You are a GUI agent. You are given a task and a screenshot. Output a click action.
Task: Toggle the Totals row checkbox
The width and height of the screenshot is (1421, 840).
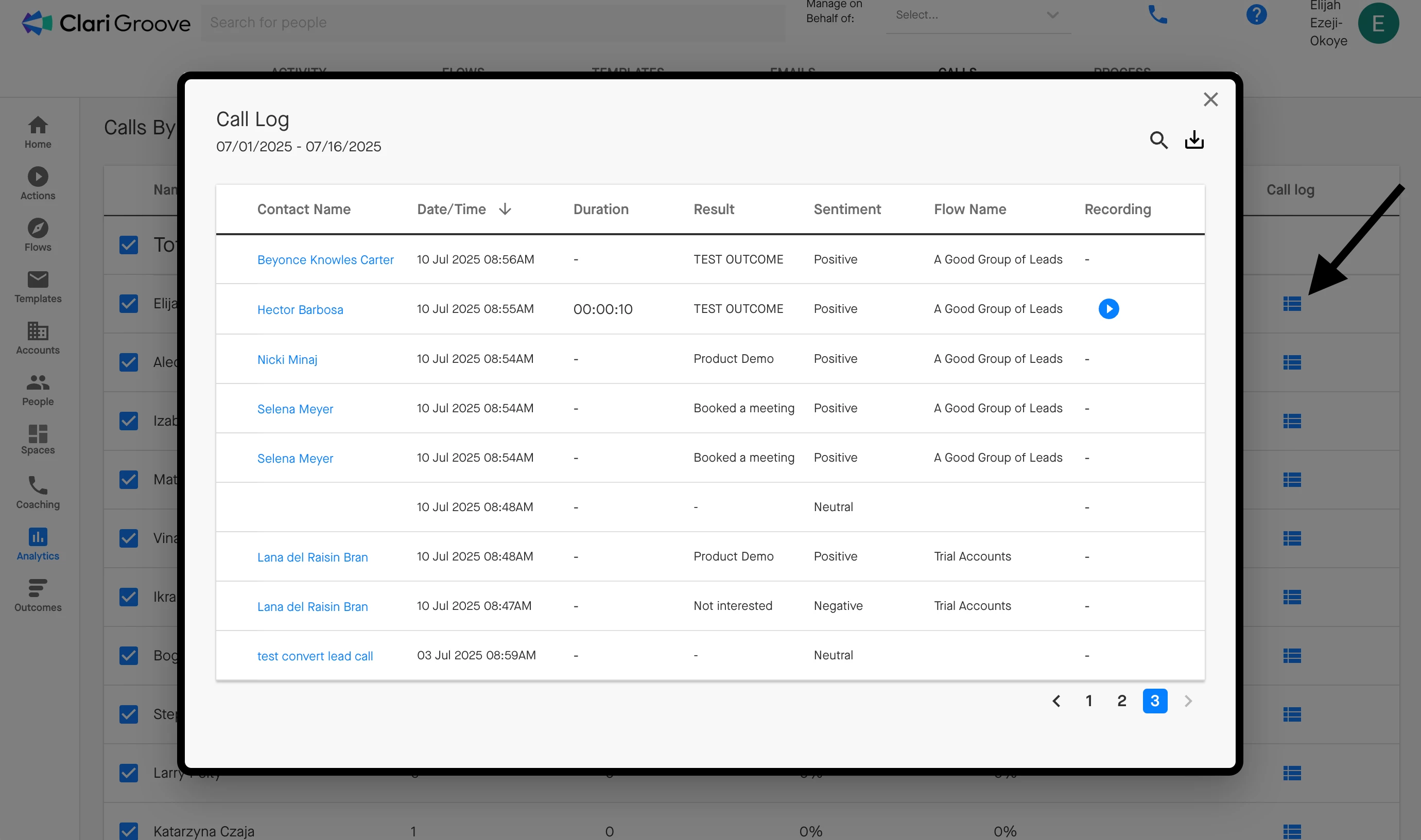tap(129, 245)
